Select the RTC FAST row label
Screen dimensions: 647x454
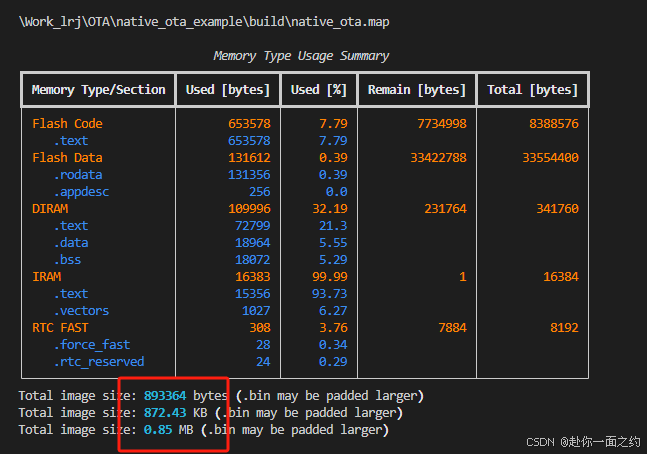coord(60,328)
